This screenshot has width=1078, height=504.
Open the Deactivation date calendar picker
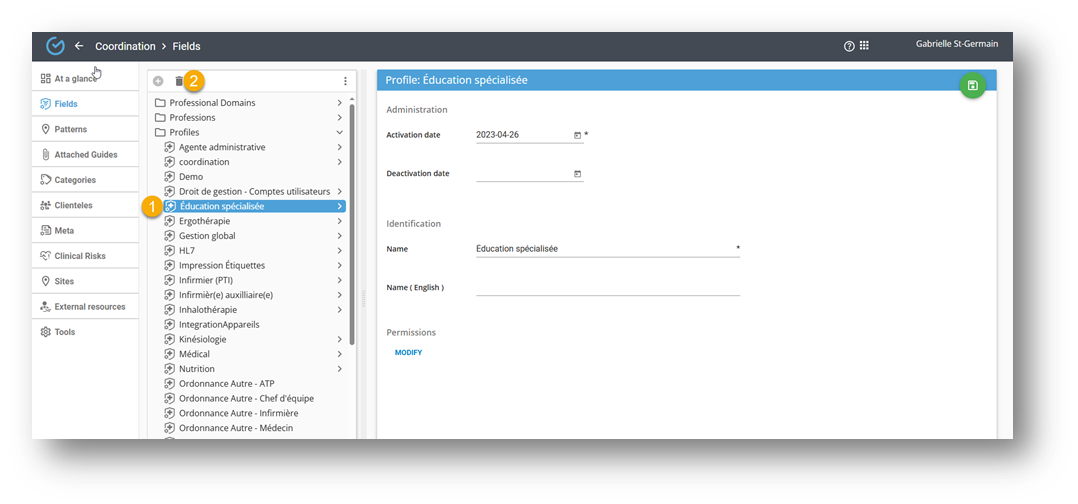(577, 174)
